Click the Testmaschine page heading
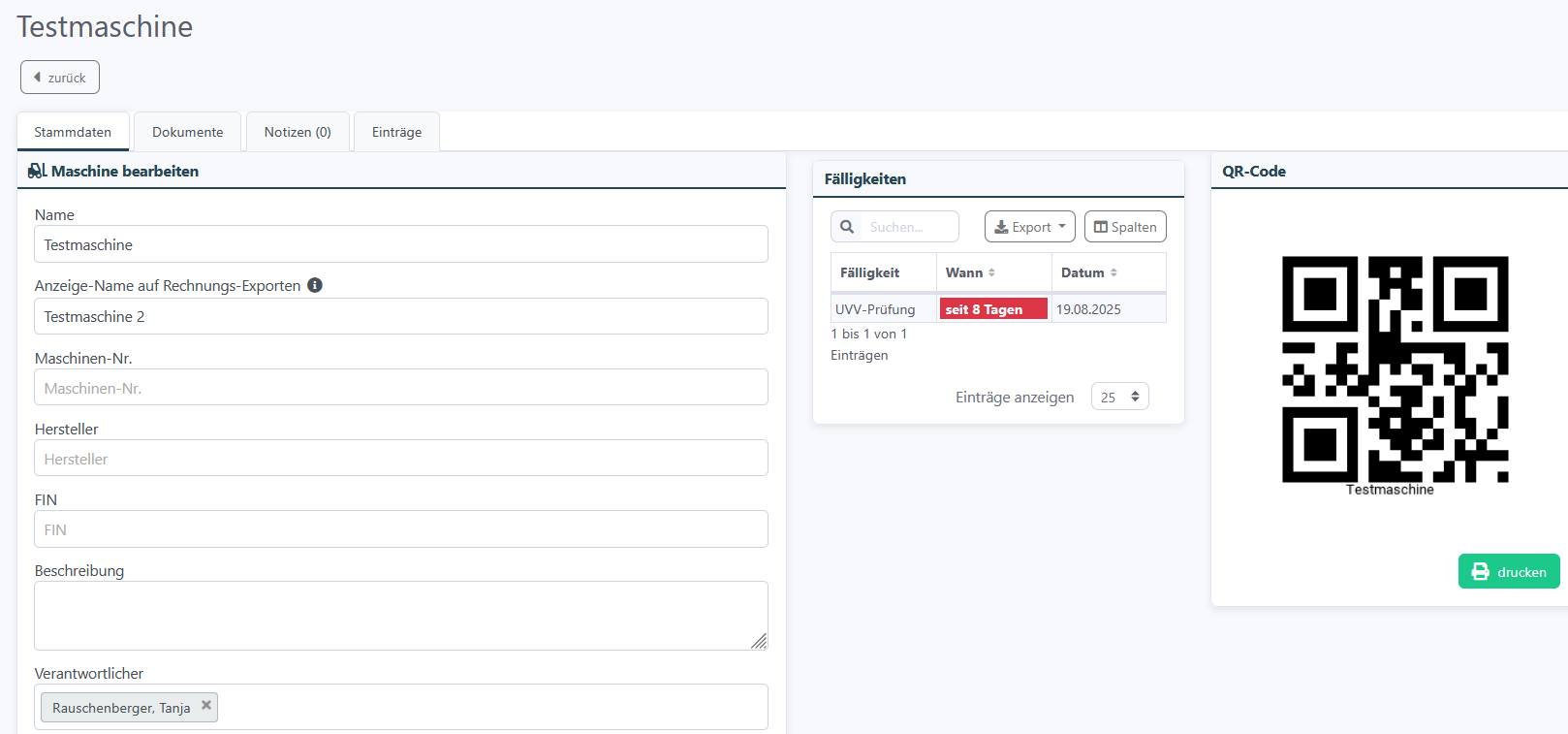 [x=105, y=26]
